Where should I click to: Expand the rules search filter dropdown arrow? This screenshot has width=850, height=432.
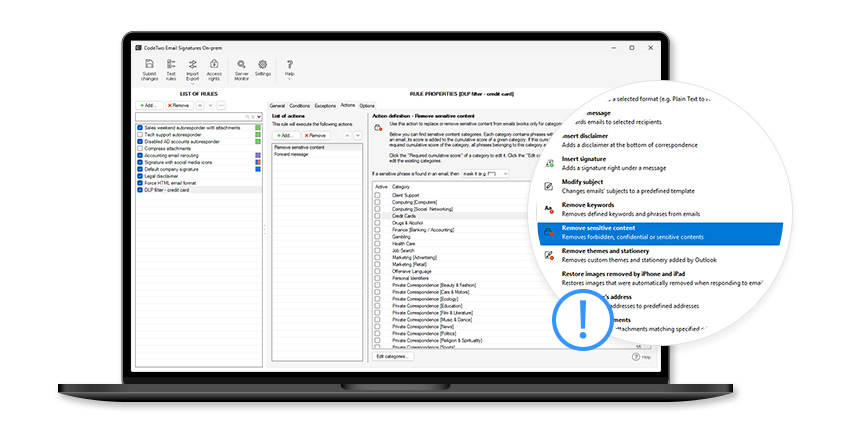259,117
